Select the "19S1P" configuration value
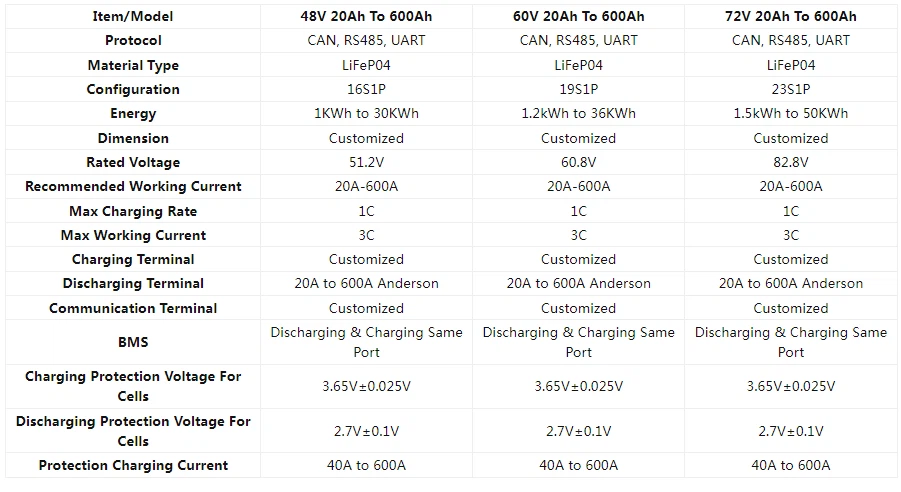 [x=578, y=89]
